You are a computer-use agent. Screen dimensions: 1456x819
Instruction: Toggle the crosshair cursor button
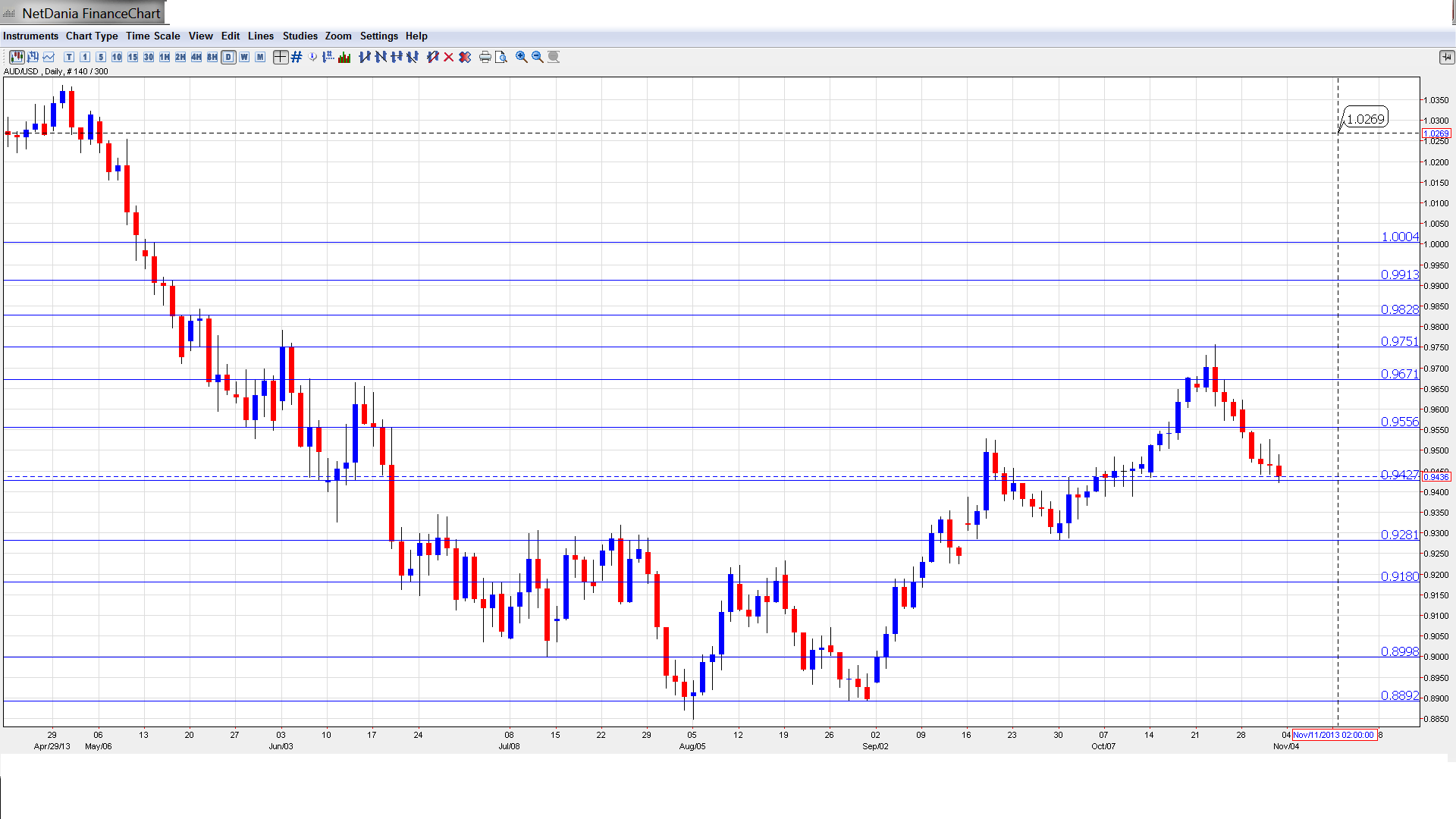tap(281, 57)
